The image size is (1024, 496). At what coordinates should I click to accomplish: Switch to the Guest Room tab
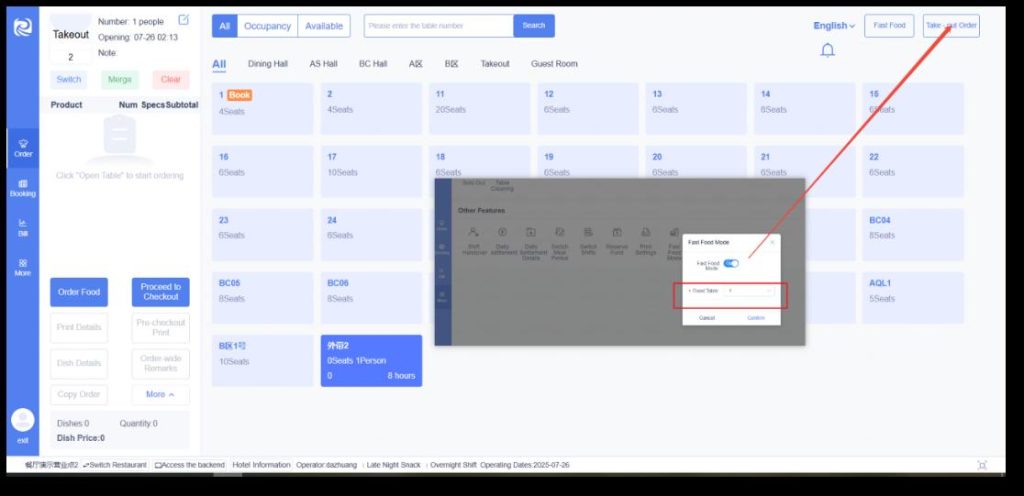554,64
